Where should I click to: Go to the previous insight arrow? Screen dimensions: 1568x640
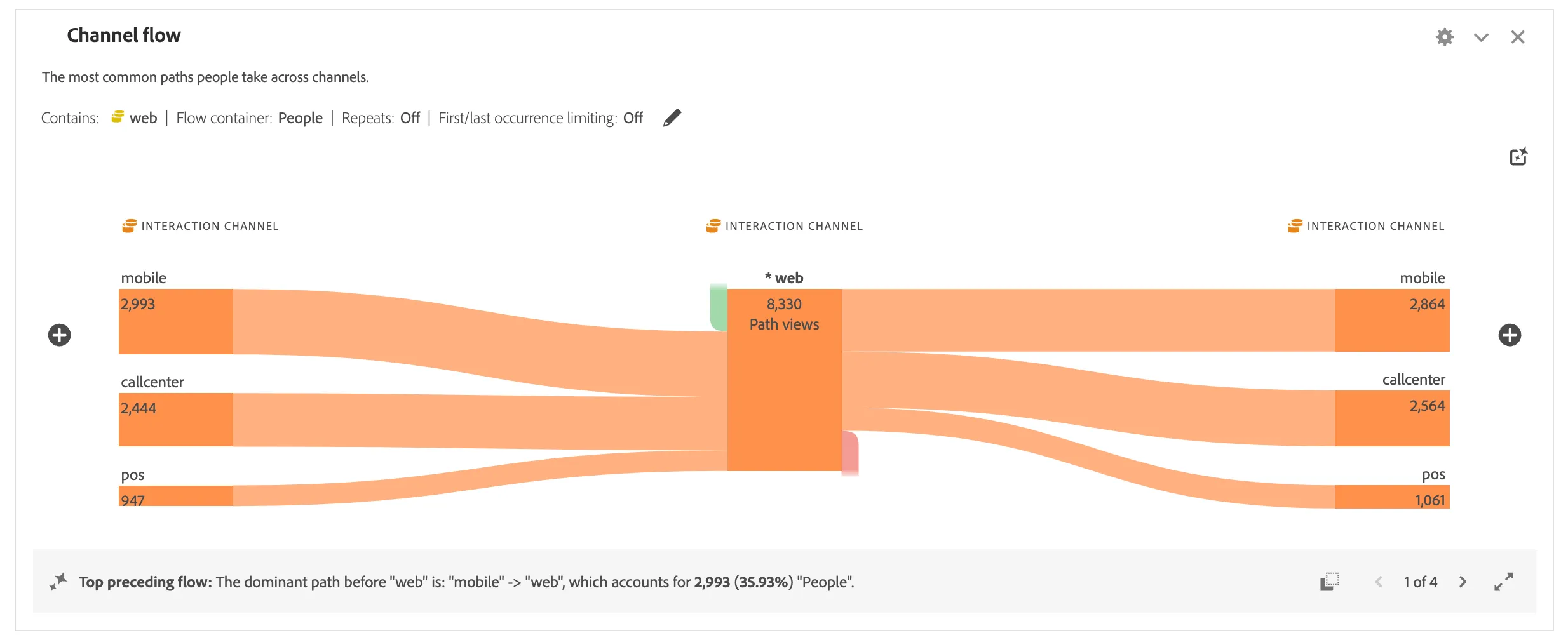[x=1379, y=582]
